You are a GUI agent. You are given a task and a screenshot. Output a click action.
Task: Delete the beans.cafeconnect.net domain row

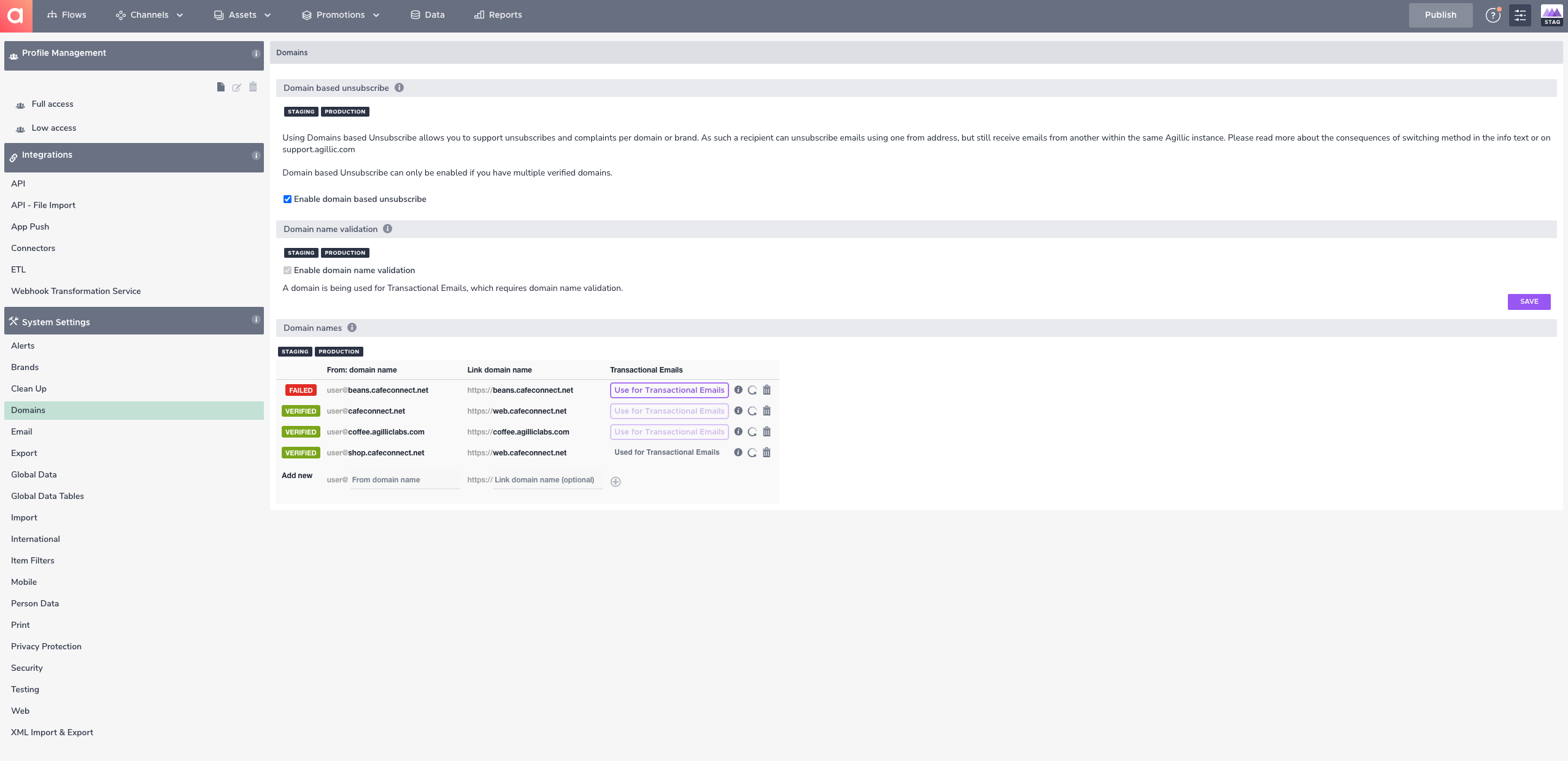point(767,390)
